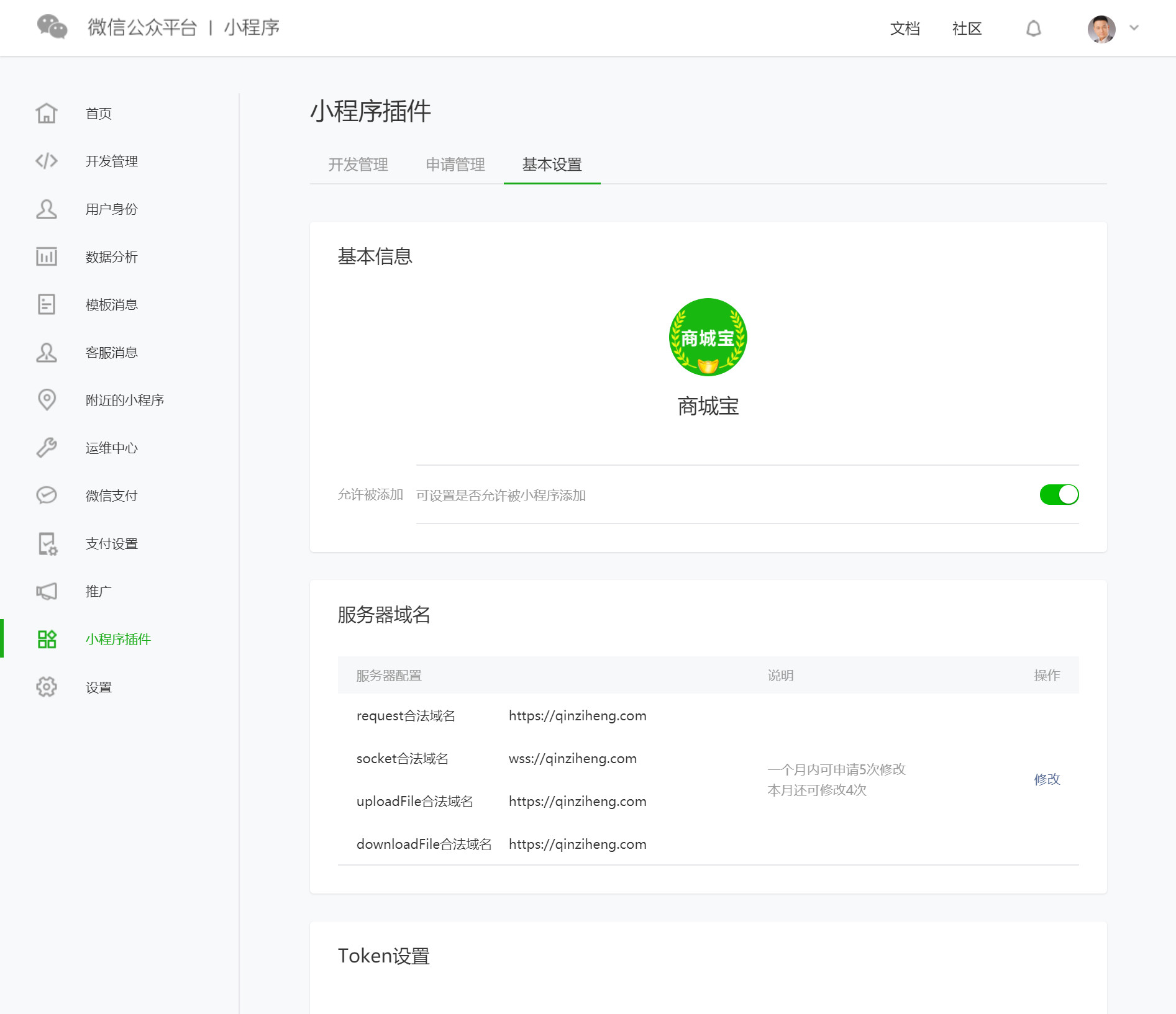Click the 数据分析 chart icon
Screen dimensions: 1176x1014
click(x=47, y=256)
